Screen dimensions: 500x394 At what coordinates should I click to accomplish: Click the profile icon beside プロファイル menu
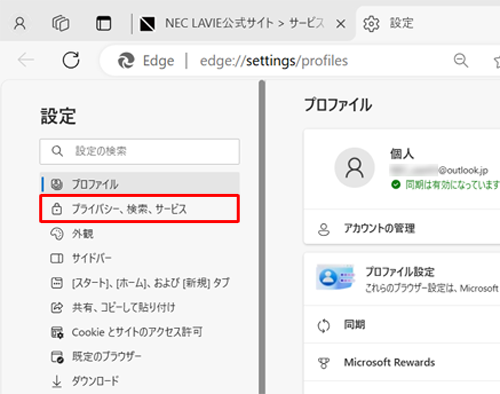click(57, 184)
